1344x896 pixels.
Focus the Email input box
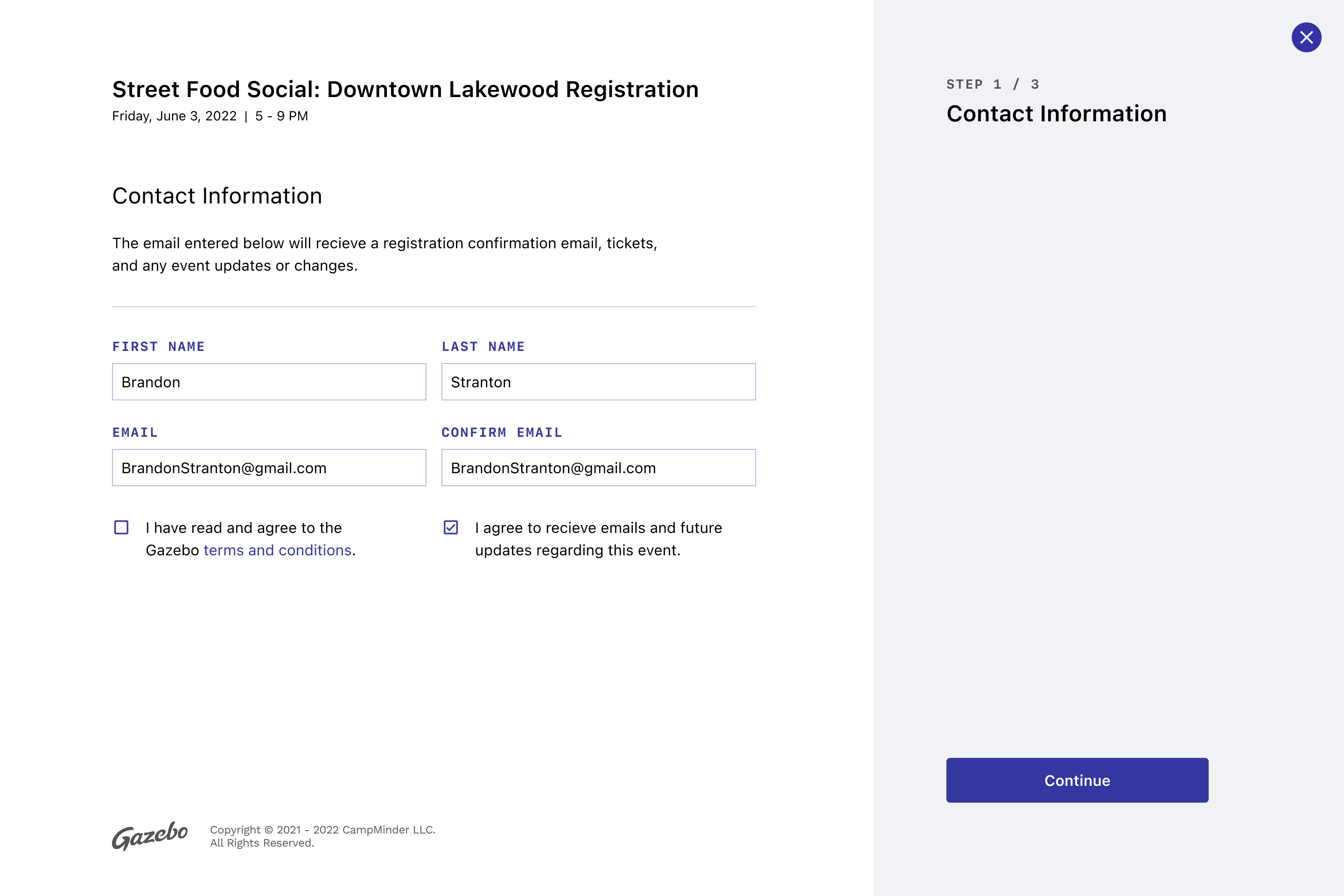[269, 468]
